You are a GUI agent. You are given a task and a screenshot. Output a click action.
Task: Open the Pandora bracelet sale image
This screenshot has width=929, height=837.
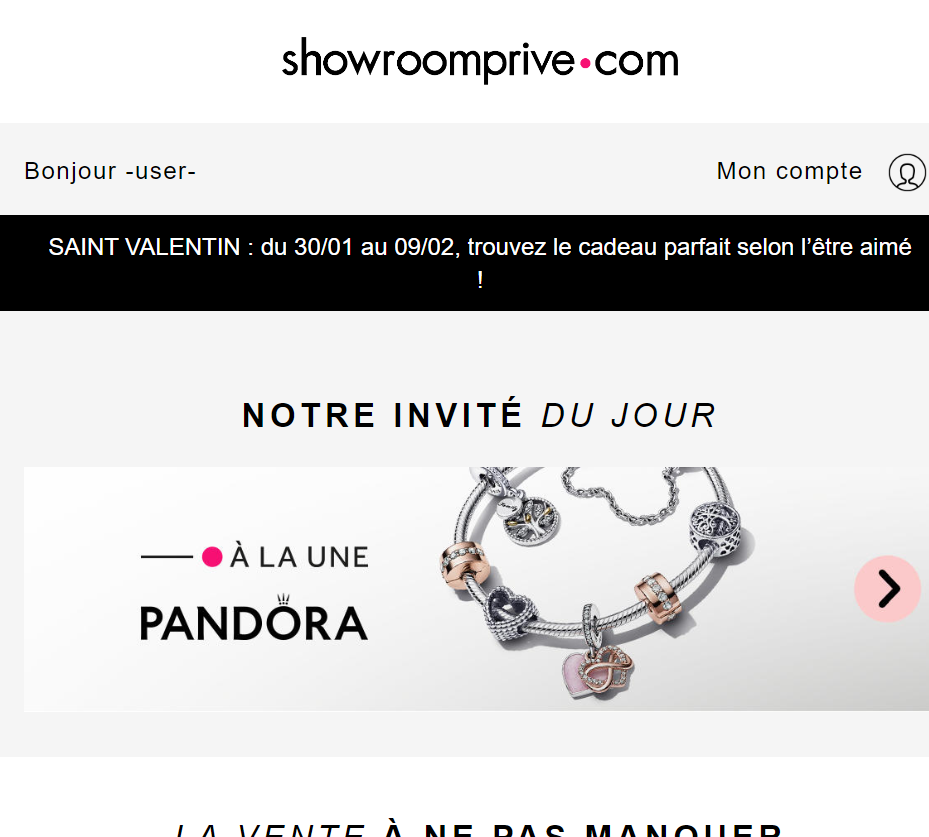476,589
